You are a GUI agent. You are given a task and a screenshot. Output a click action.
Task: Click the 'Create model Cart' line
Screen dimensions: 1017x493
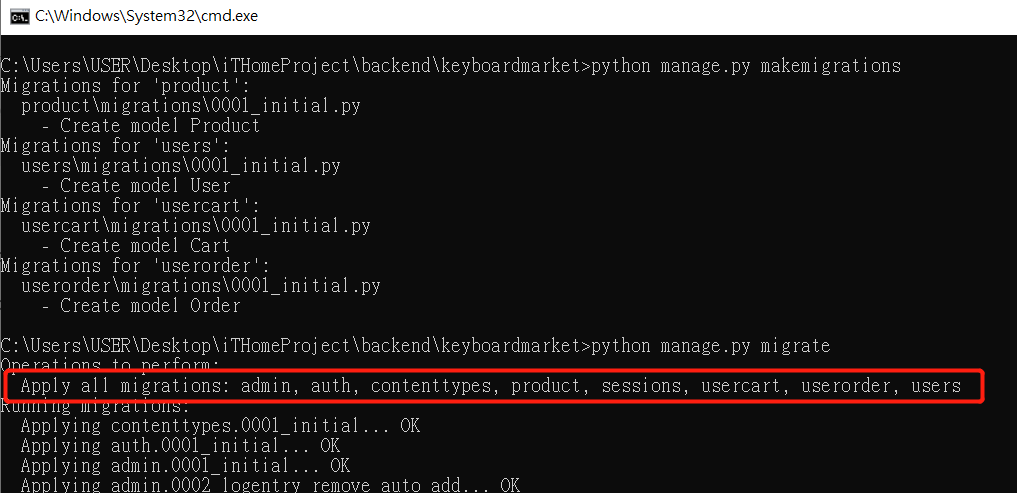pyautogui.click(x=136, y=246)
